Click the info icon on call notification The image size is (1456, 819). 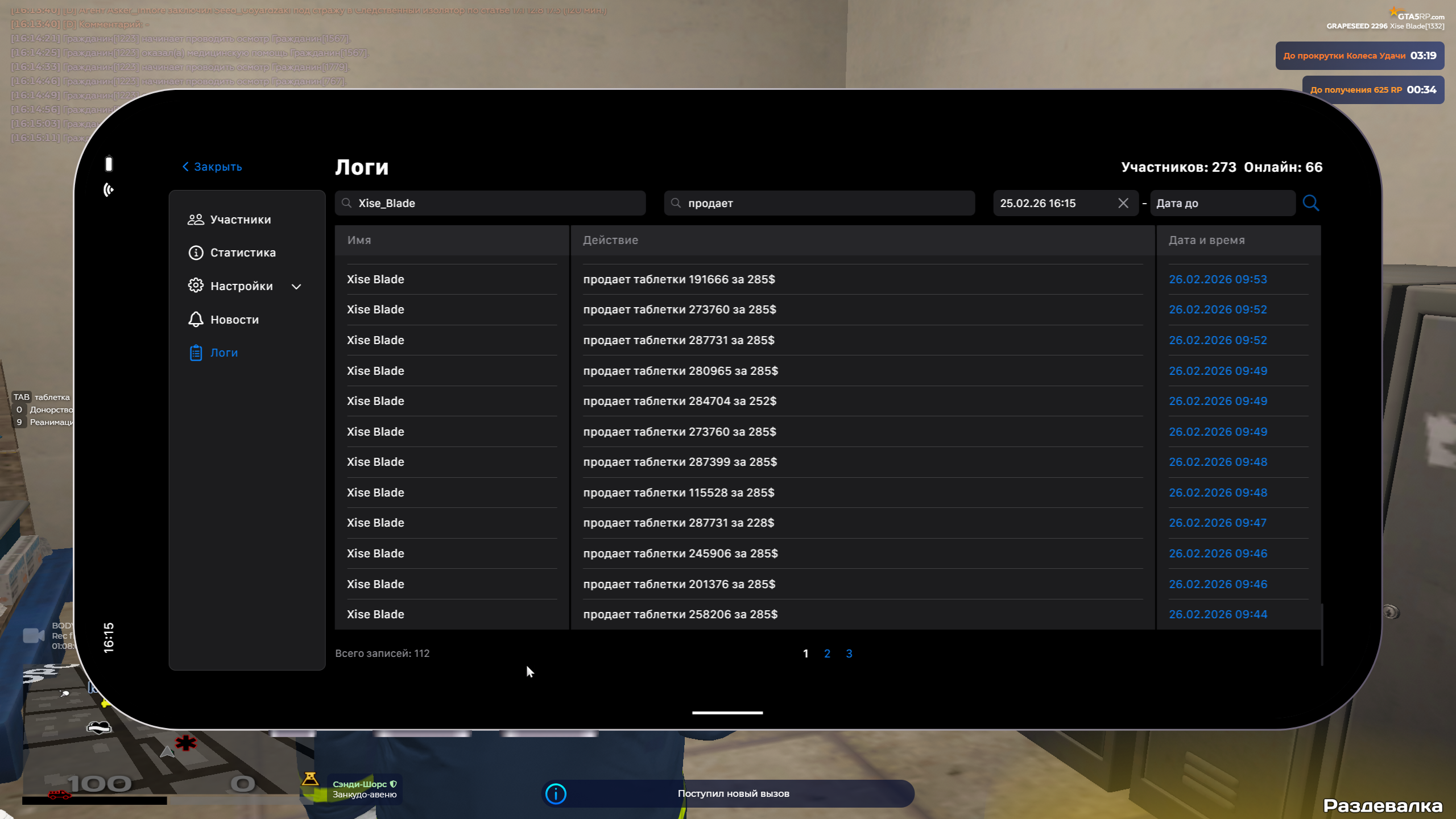(x=556, y=793)
